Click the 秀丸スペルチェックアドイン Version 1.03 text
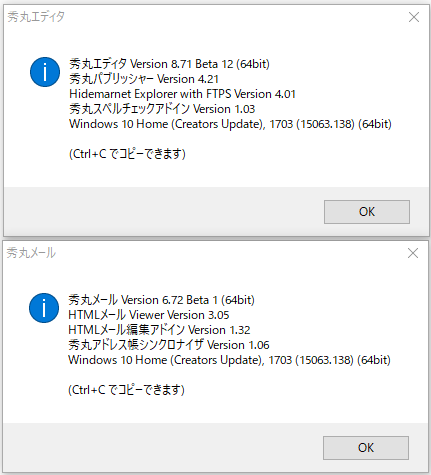Screen dimensions: 431x475 click(162, 109)
